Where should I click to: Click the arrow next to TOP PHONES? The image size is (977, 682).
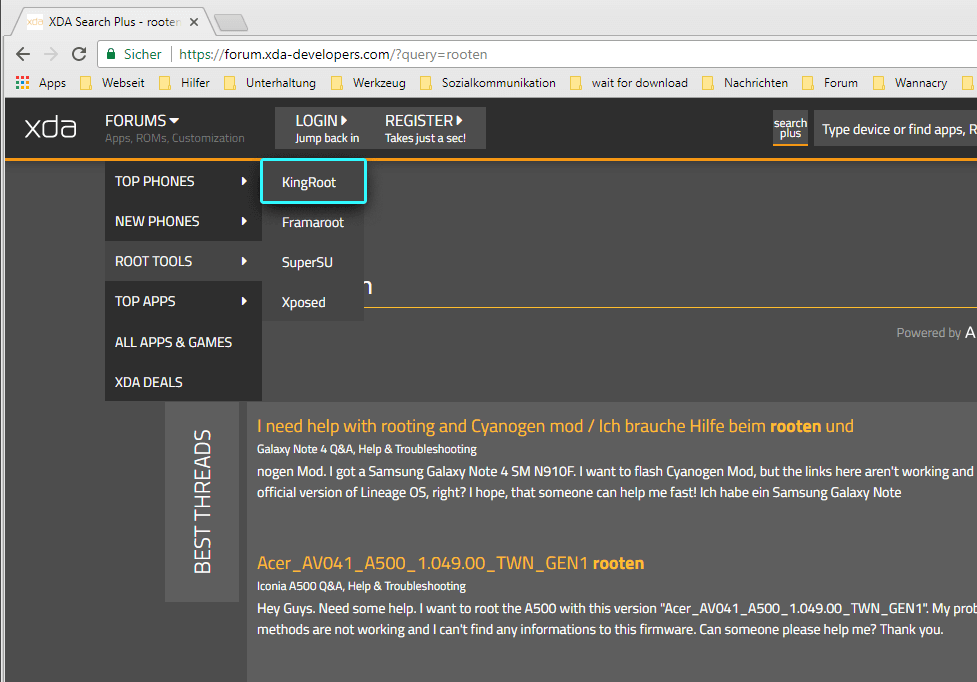point(244,181)
